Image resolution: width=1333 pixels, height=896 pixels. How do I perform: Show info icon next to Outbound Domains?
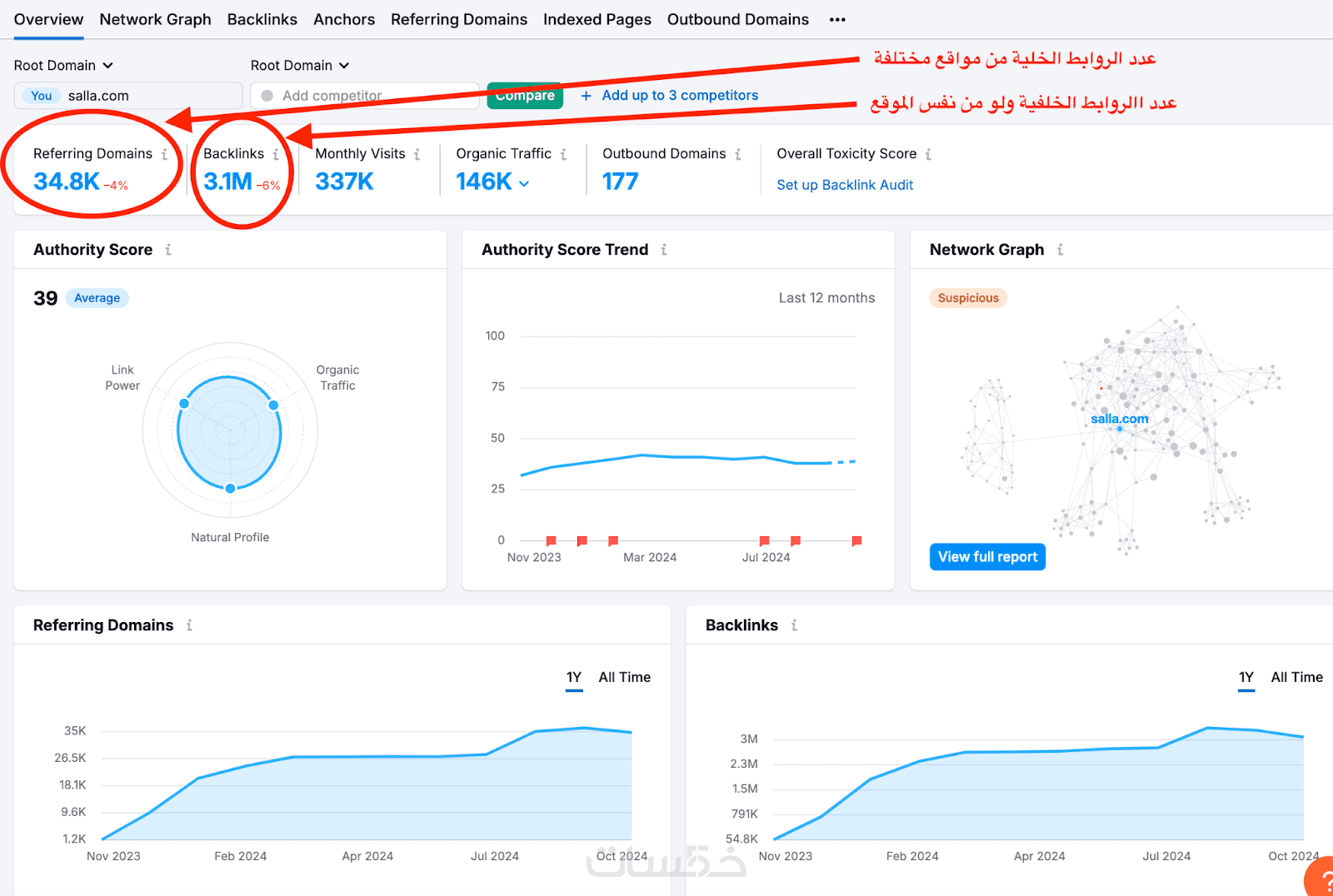(x=738, y=154)
